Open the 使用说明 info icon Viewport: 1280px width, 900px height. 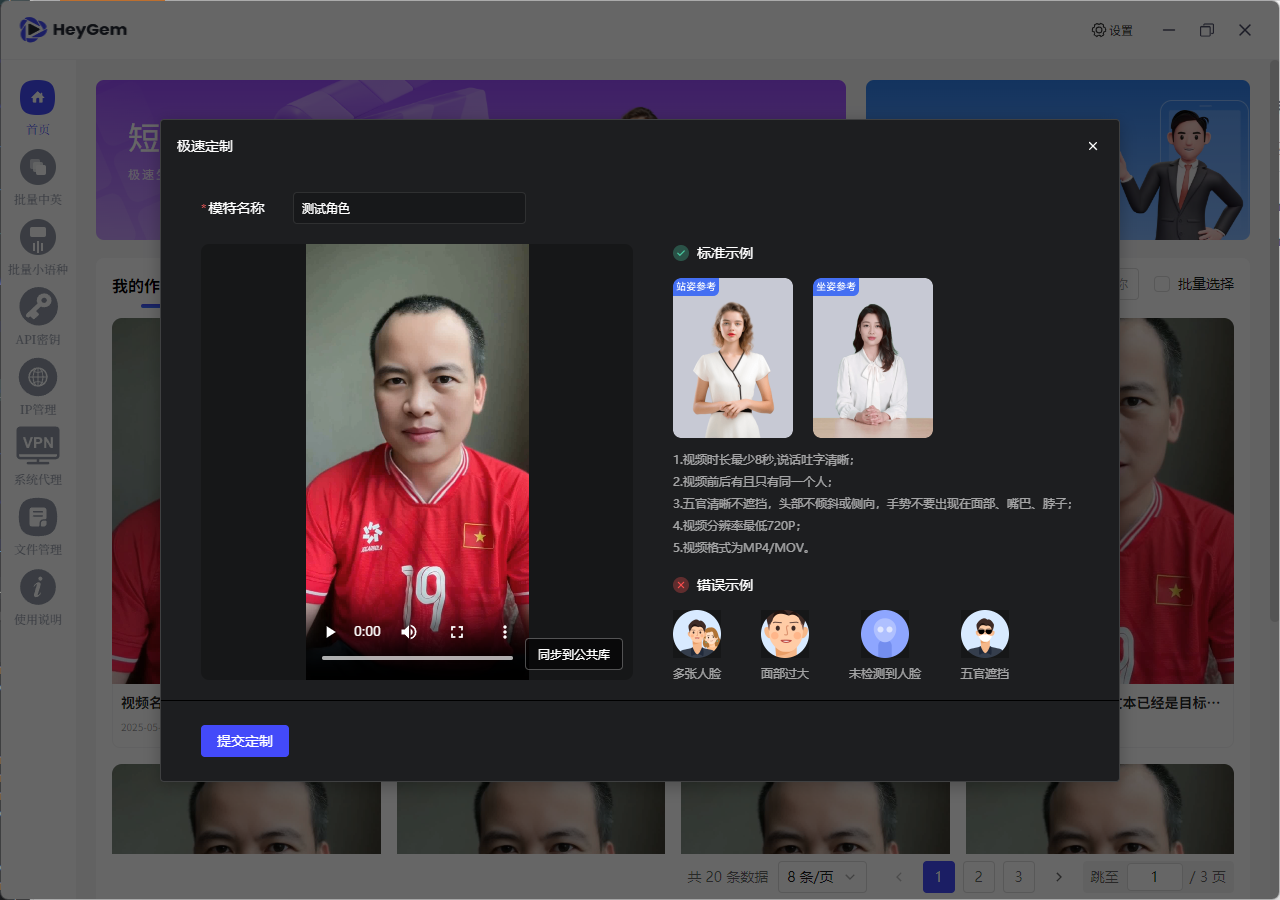click(38, 588)
